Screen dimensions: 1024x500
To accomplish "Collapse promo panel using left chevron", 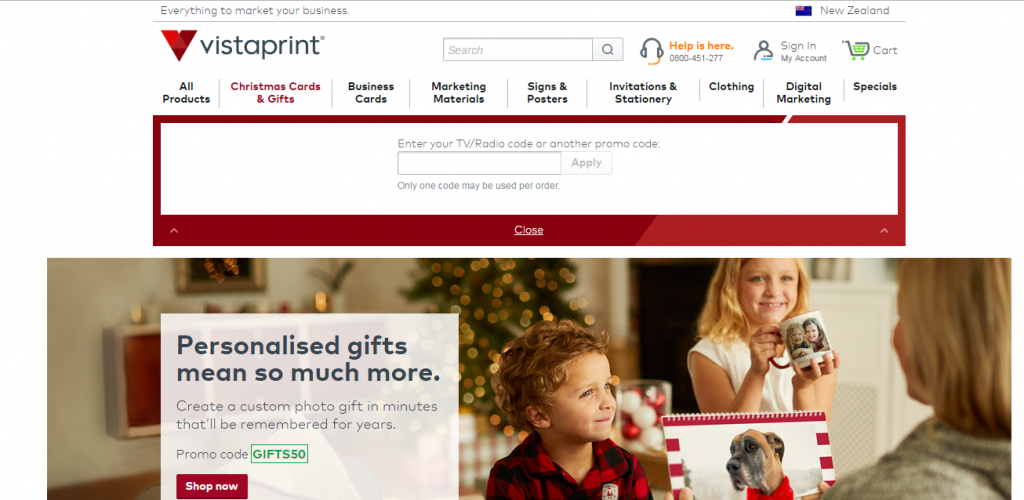I will click(x=174, y=230).
